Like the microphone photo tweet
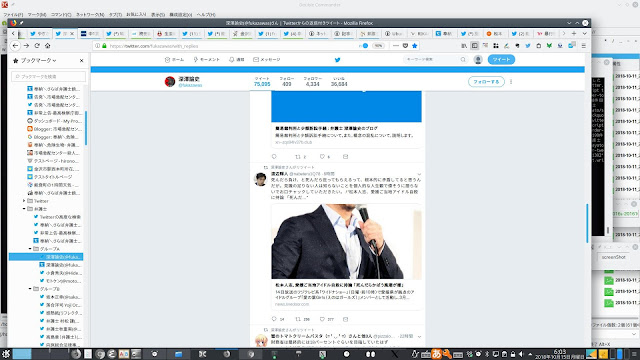The height and width of the screenshot is (360, 640). (322, 319)
